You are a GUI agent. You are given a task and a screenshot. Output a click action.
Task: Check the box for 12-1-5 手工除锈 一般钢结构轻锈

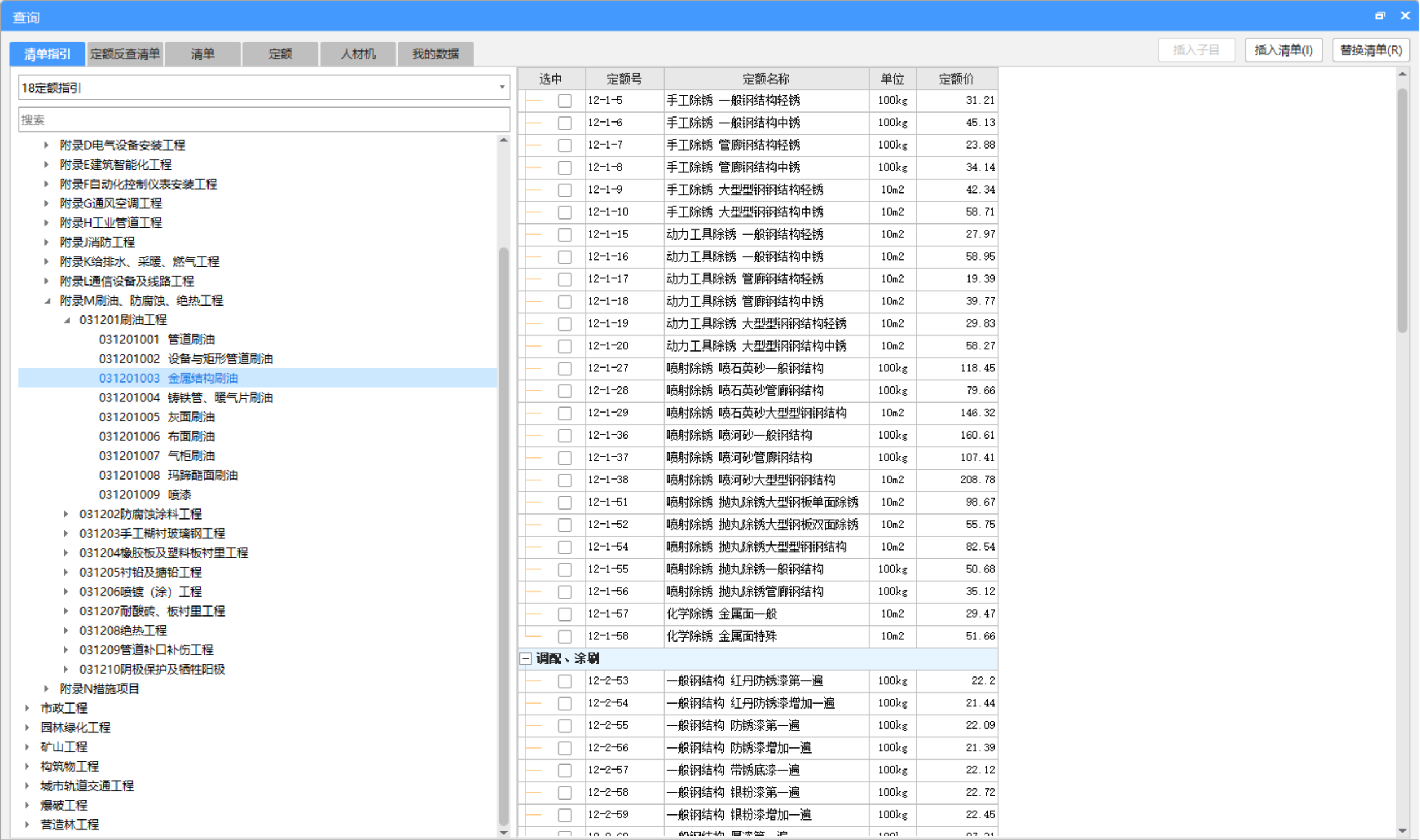pyautogui.click(x=565, y=101)
